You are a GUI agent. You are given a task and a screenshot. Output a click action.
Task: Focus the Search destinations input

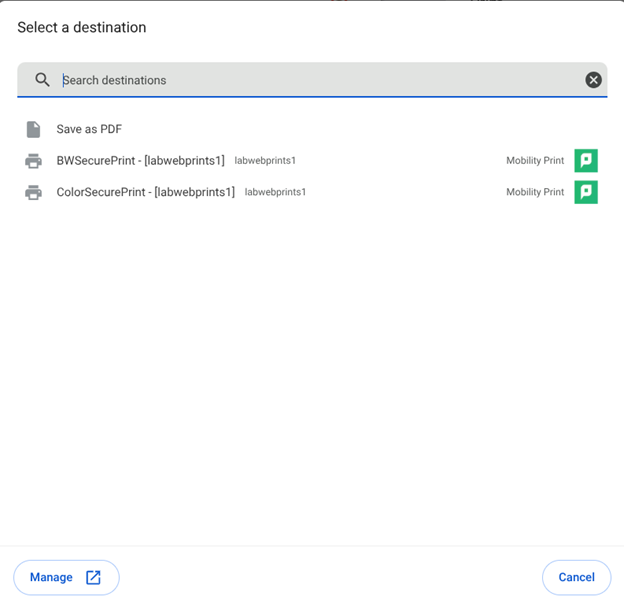tap(312, 80)
